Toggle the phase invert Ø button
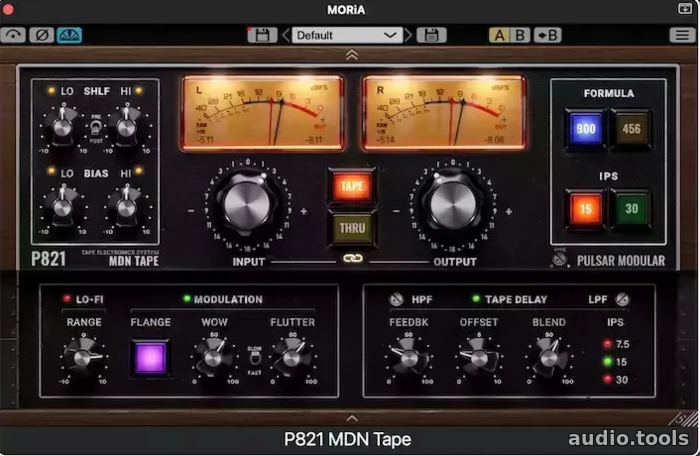700x456 pixels. tap(42, 35)
